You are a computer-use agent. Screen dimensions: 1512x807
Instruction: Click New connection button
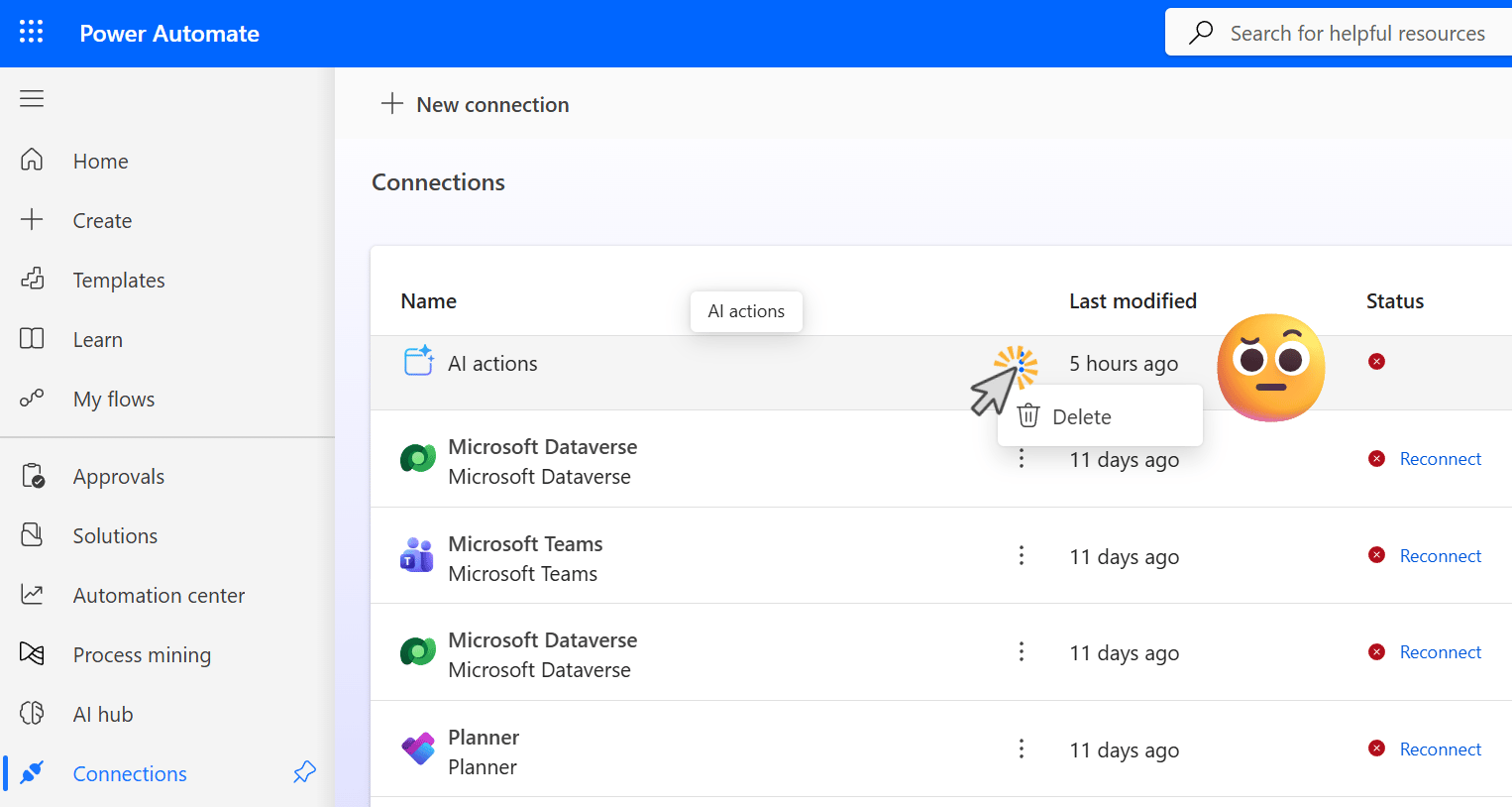[475, 104]
